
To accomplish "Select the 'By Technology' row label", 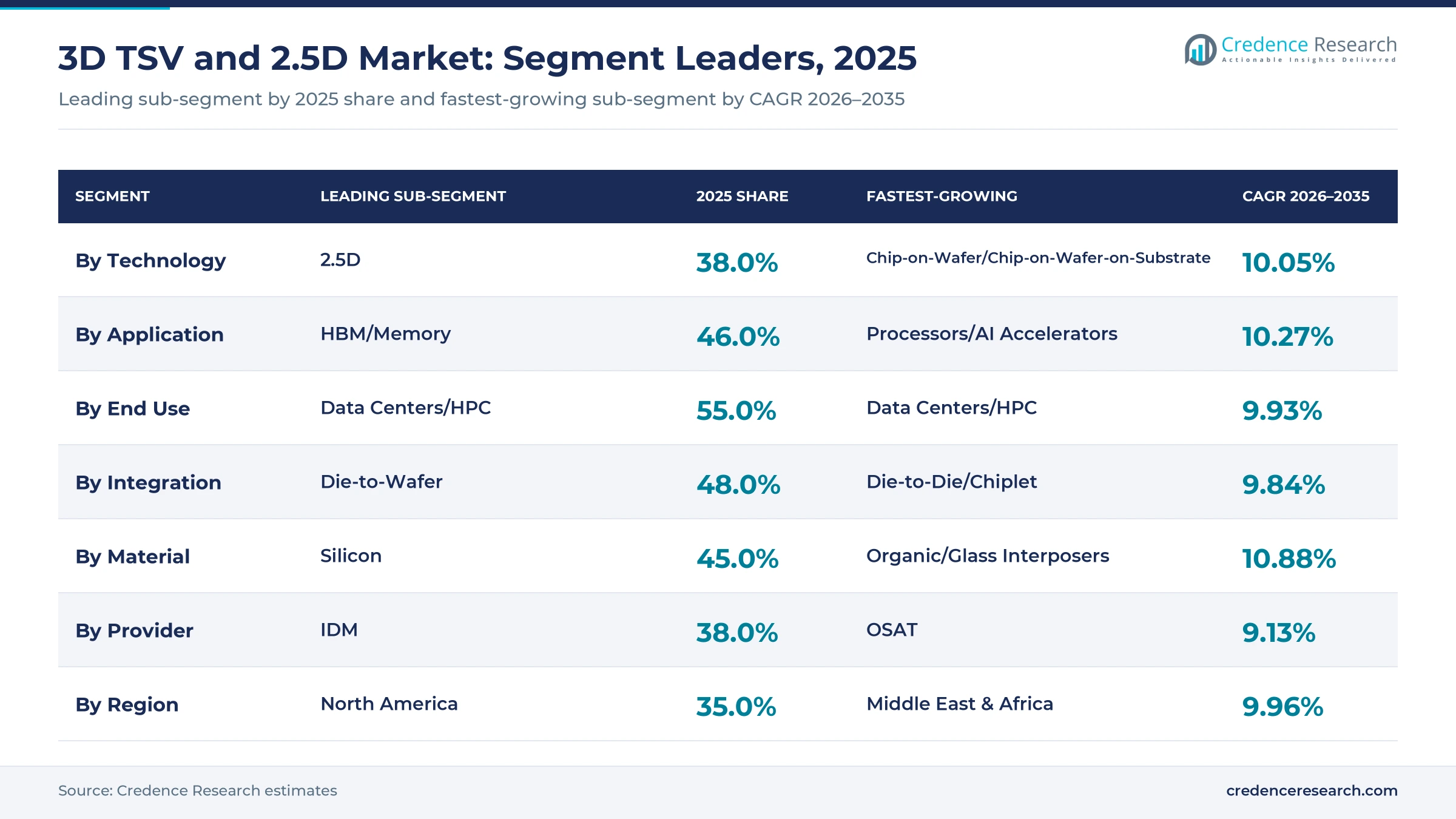I will pyautogui.click(x=150, y=261).
